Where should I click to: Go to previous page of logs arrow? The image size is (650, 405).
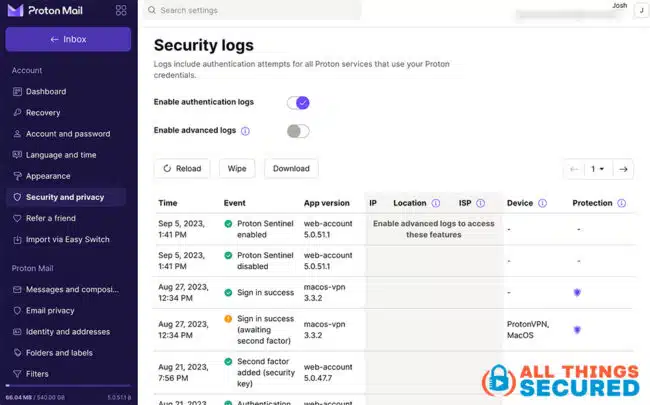coord(574,169)
